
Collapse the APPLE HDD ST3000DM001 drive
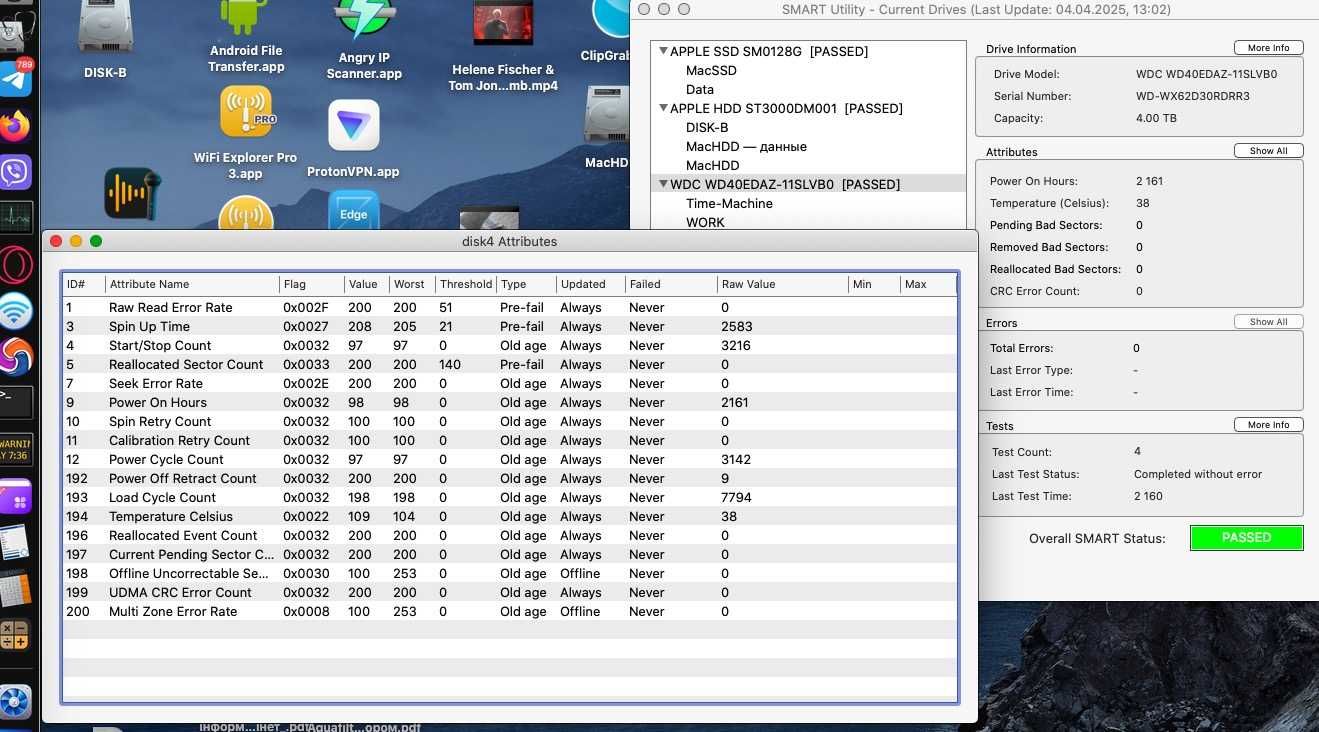(x=663, y=108)
